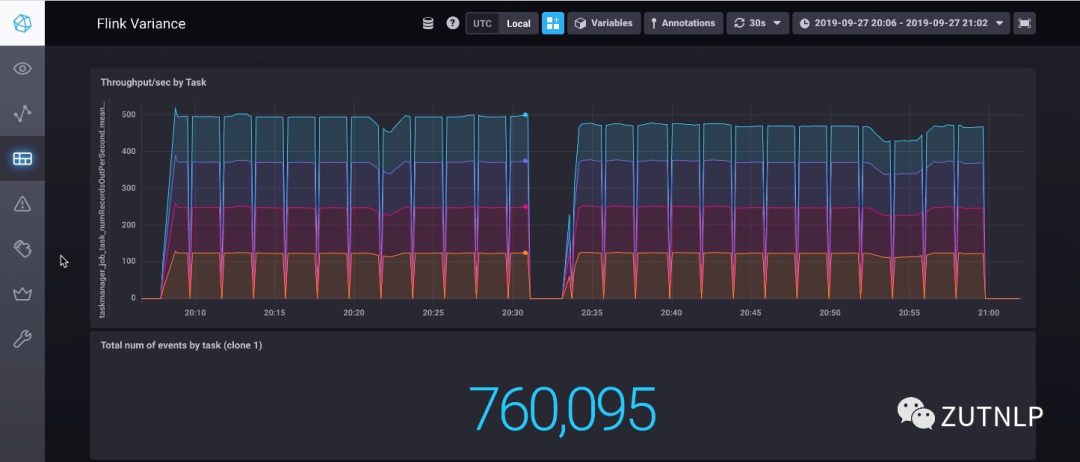The width and height of the screenshot is (1080, 462).
Task: Select the Dashboards icon in sidebar
Action: click(x=22, y=158)
